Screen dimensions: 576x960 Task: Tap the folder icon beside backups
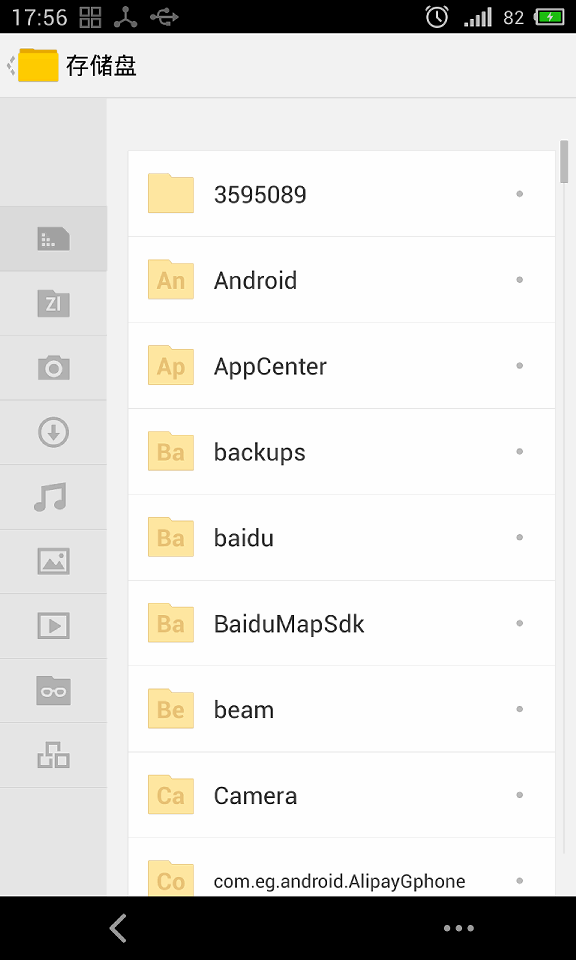pos(171,451)
